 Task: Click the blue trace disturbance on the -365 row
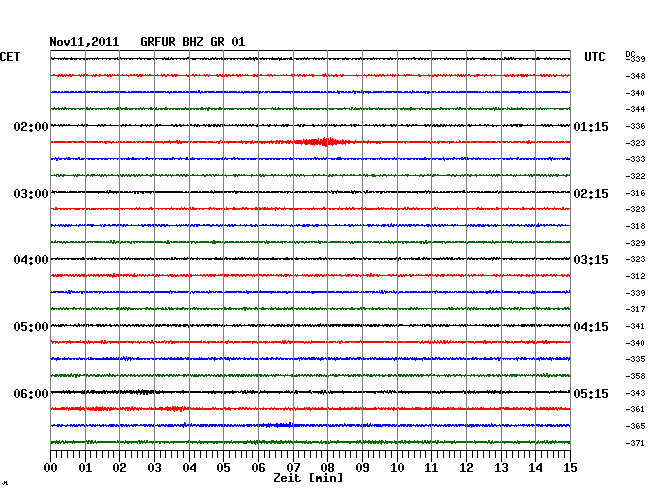pos(279,425)
